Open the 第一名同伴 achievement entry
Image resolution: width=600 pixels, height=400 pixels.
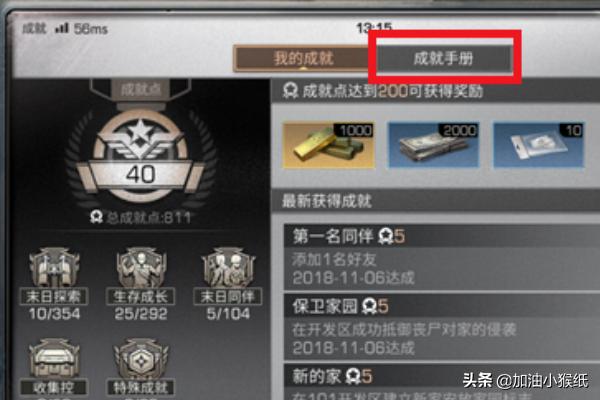442,257
